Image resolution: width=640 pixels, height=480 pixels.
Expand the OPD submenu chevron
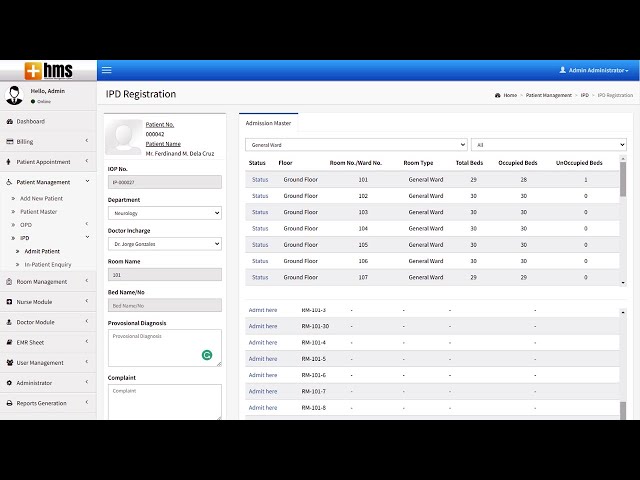[87, 224]
